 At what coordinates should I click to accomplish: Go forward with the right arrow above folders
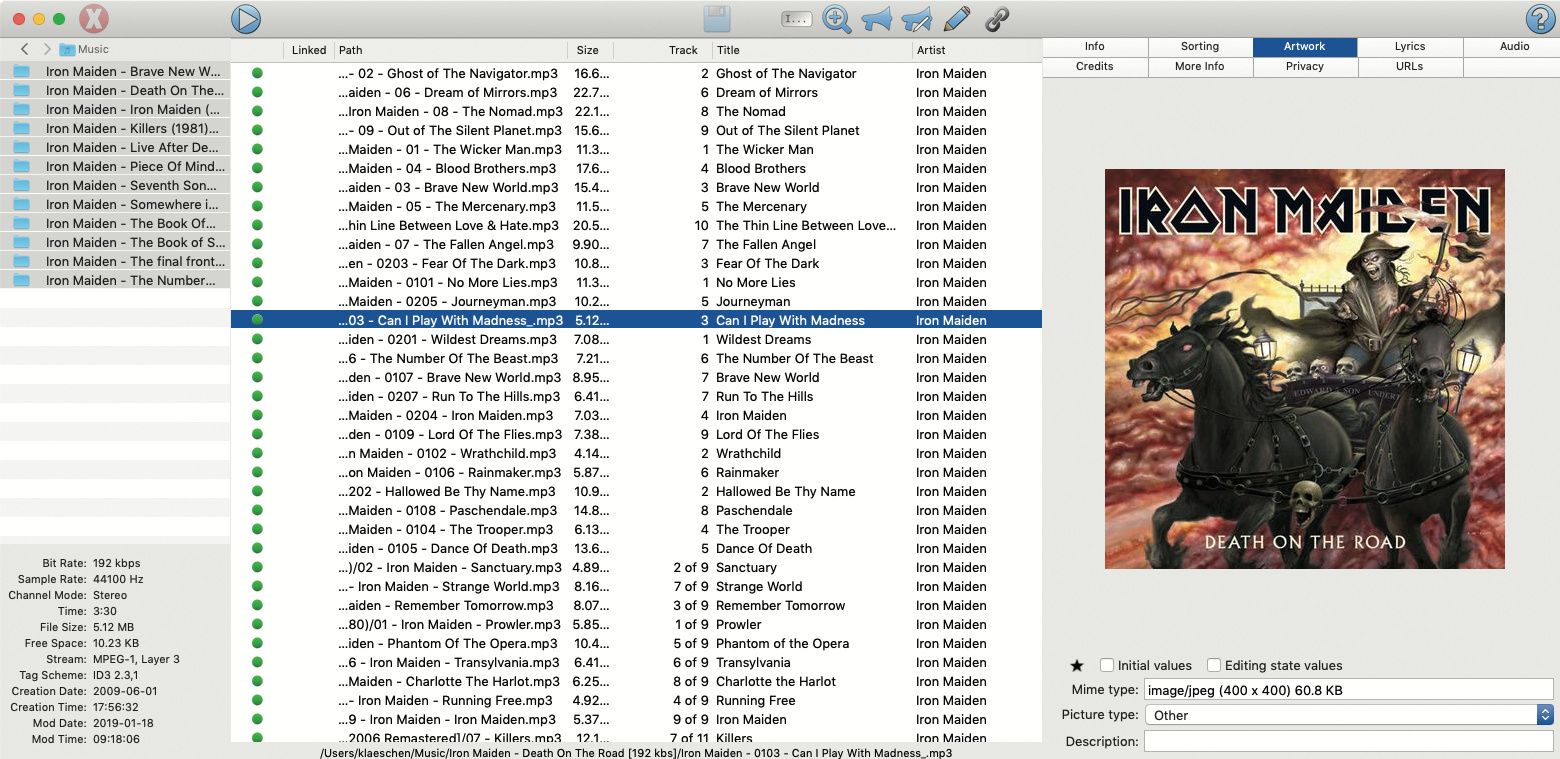tap(47, 49)
